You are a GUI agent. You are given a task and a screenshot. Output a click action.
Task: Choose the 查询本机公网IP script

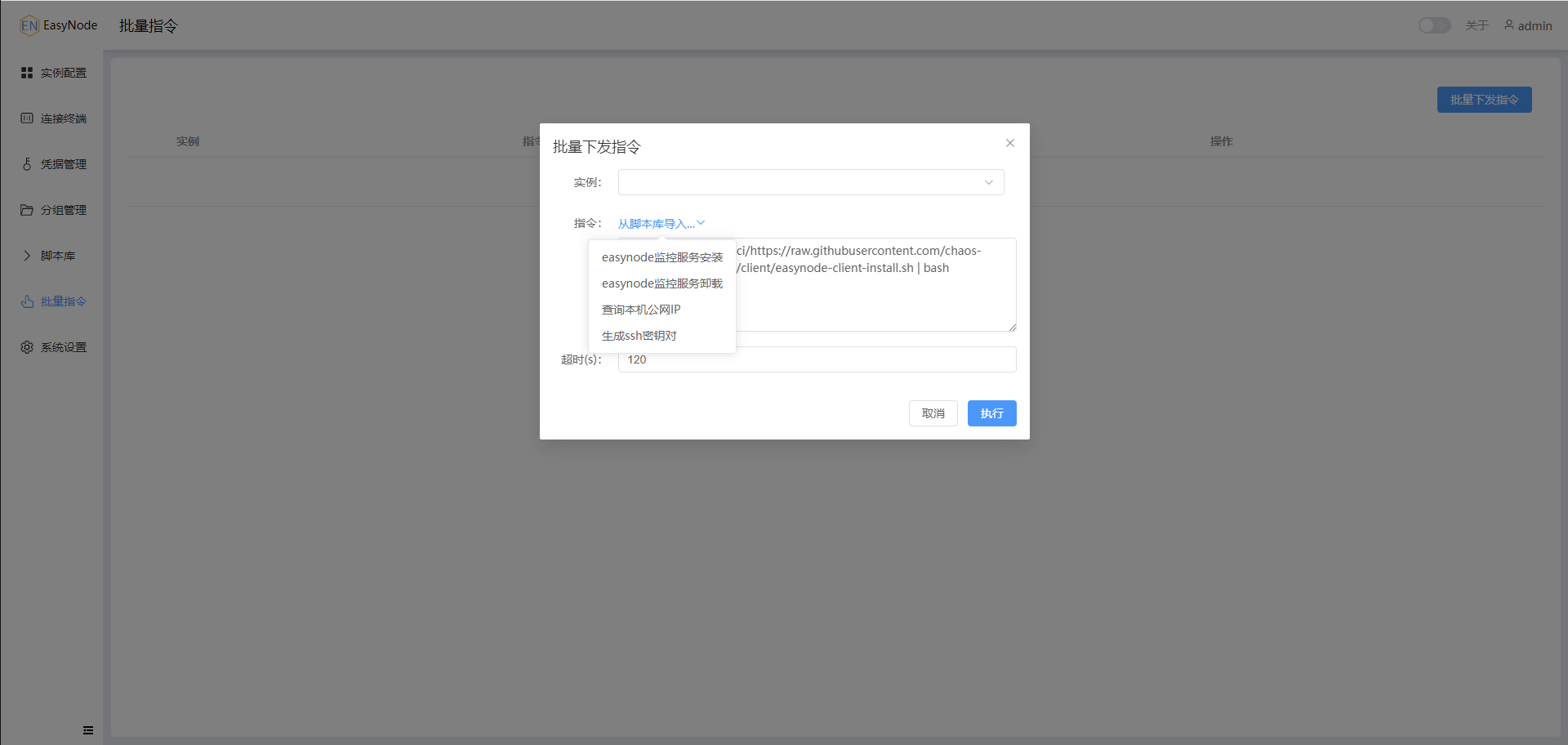(x=641, y=310)
